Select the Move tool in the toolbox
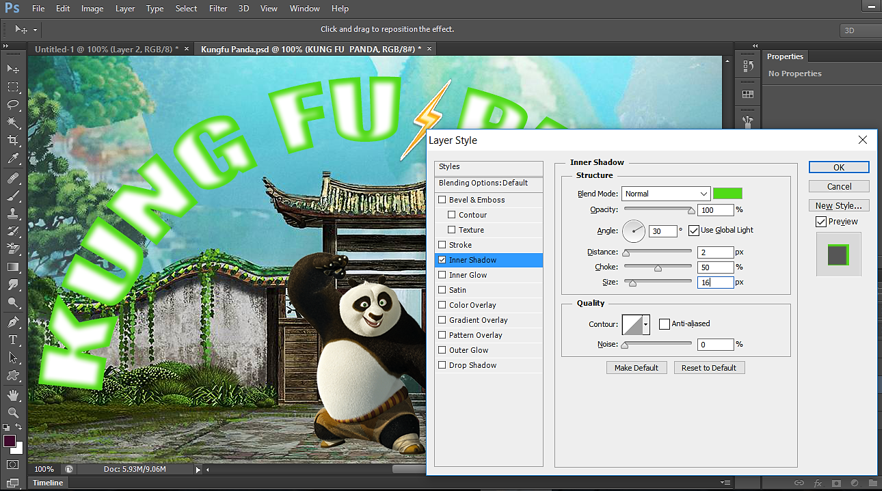 click(13, 69)
